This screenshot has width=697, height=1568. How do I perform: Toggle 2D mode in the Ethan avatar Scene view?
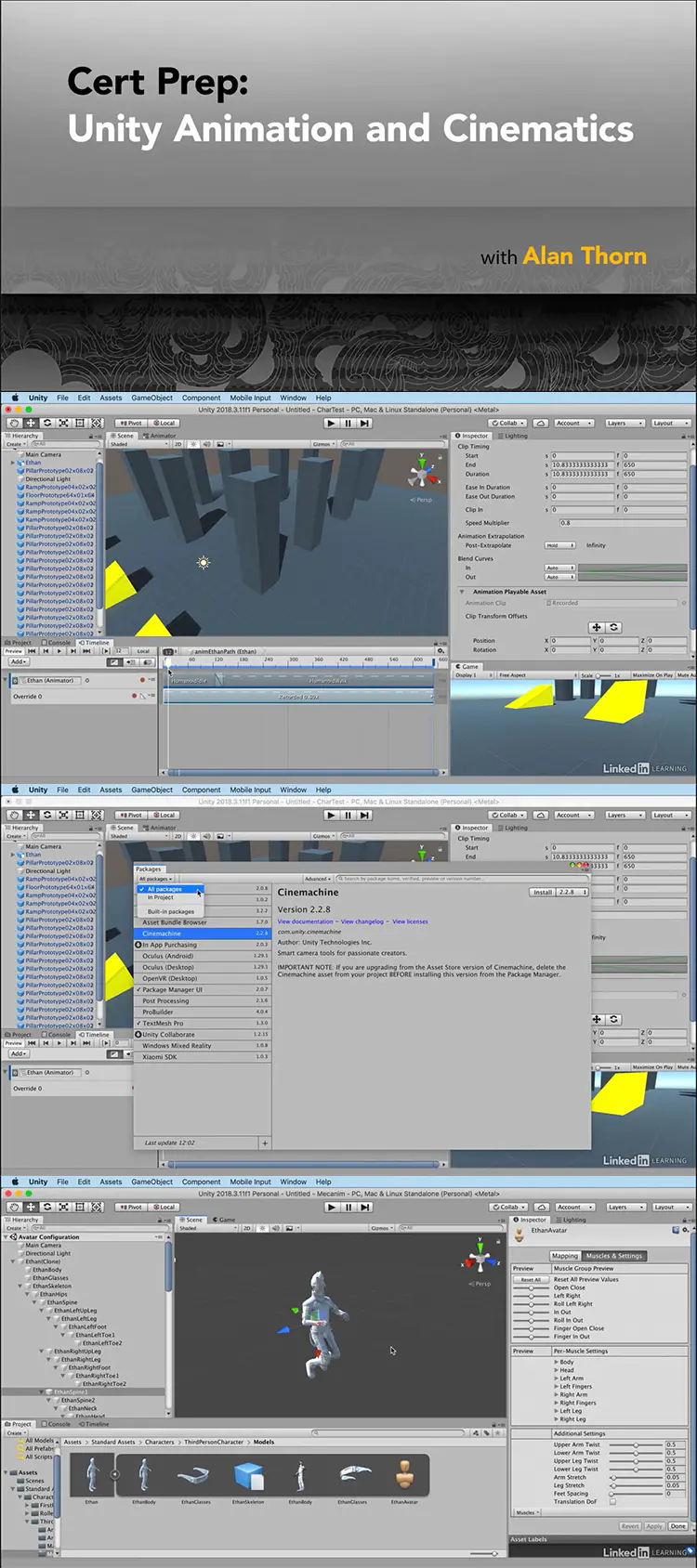click(247, 1228)
